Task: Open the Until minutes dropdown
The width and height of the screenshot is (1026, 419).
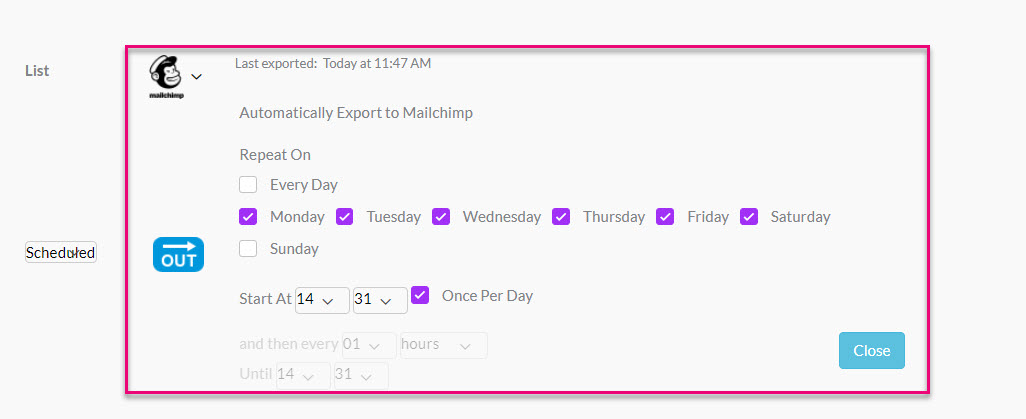Action: (361, 376)
